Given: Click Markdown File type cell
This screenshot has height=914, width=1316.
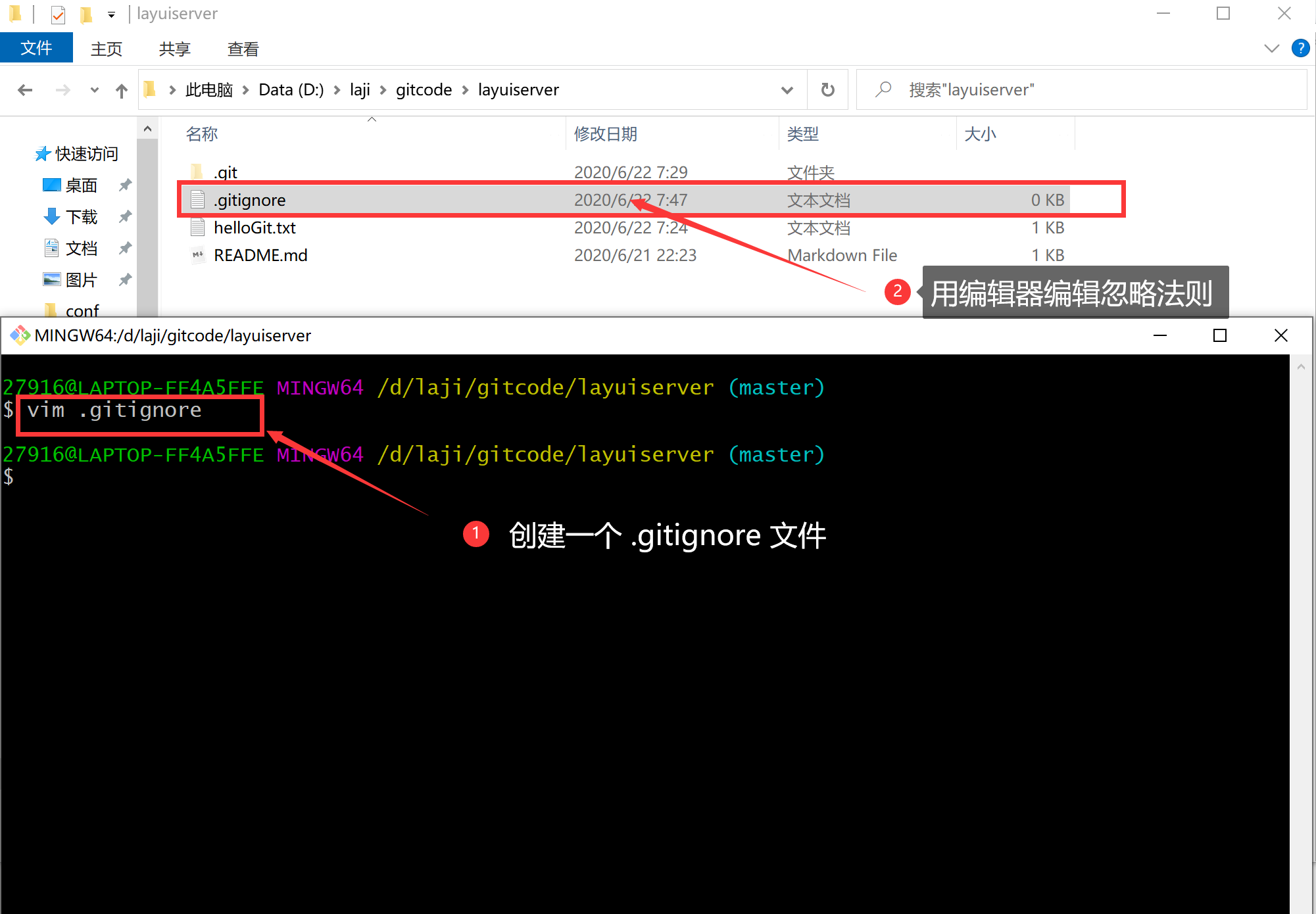Looking at the screenshot, I should click(x=842, y=255).
